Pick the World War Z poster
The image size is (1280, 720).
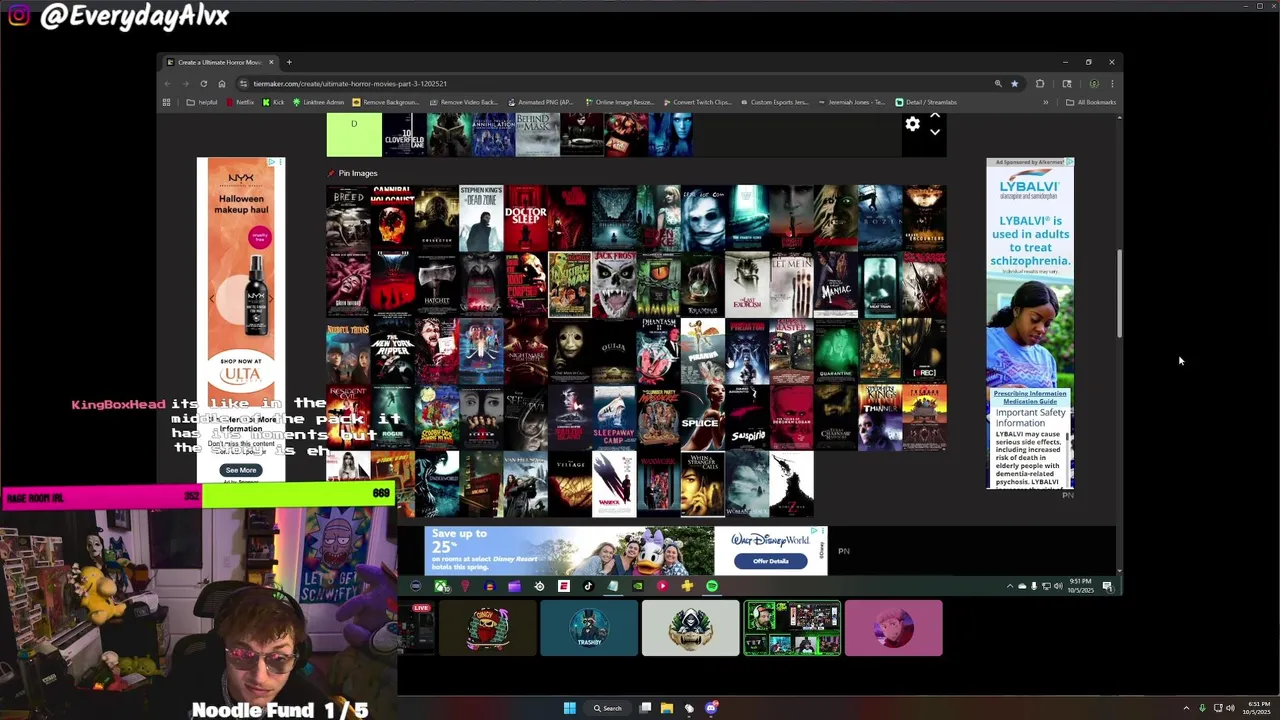click(x=791, y=485)
